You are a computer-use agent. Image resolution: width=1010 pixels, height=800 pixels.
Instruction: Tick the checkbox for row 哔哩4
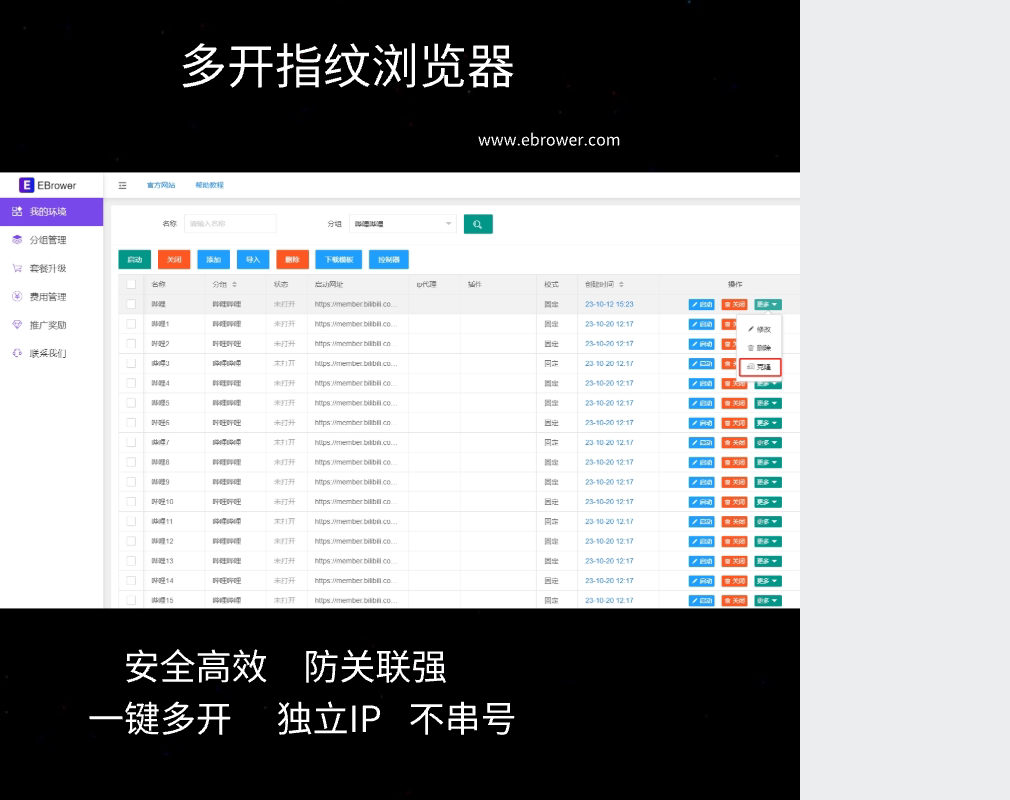131,383
